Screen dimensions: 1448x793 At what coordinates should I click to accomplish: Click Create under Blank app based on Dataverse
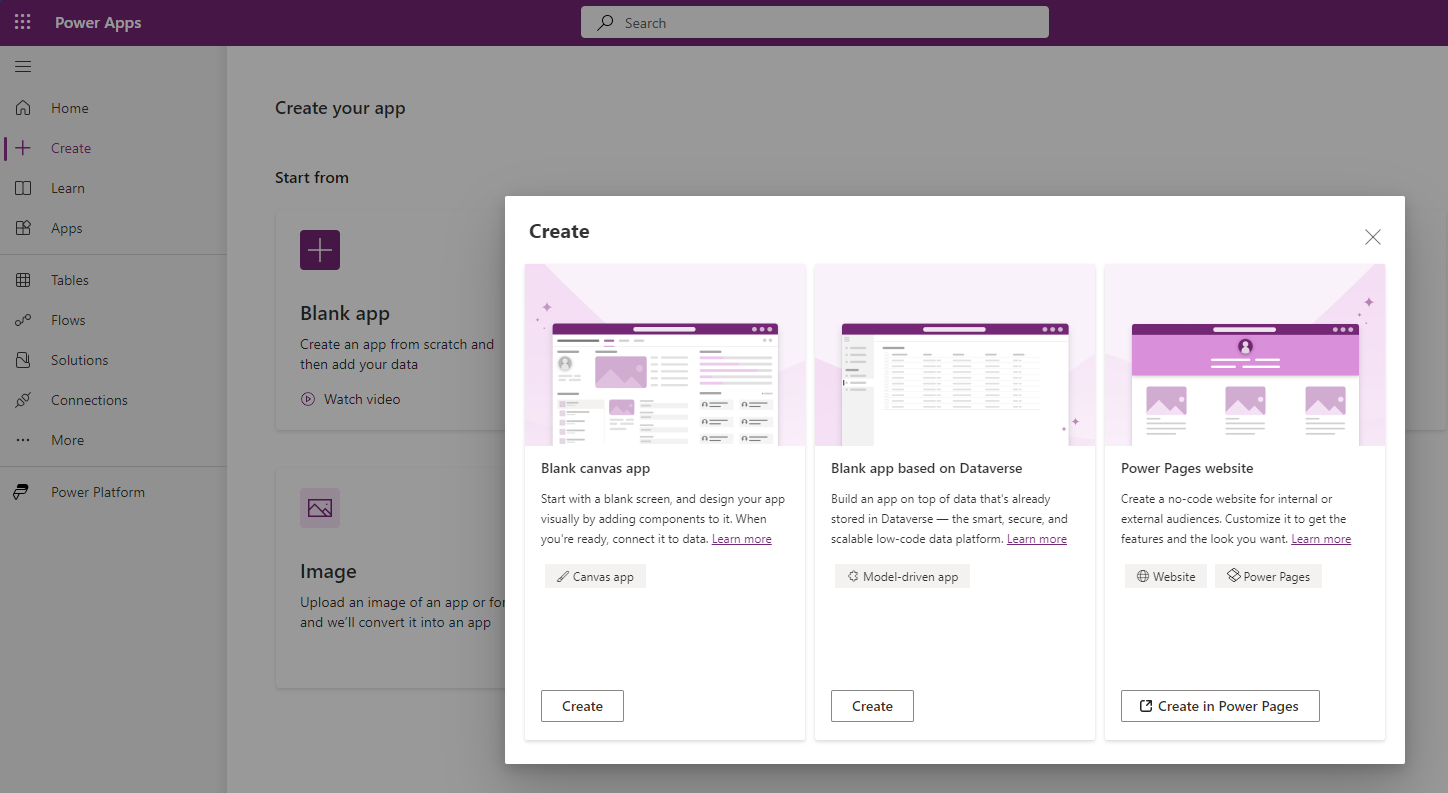872,706
